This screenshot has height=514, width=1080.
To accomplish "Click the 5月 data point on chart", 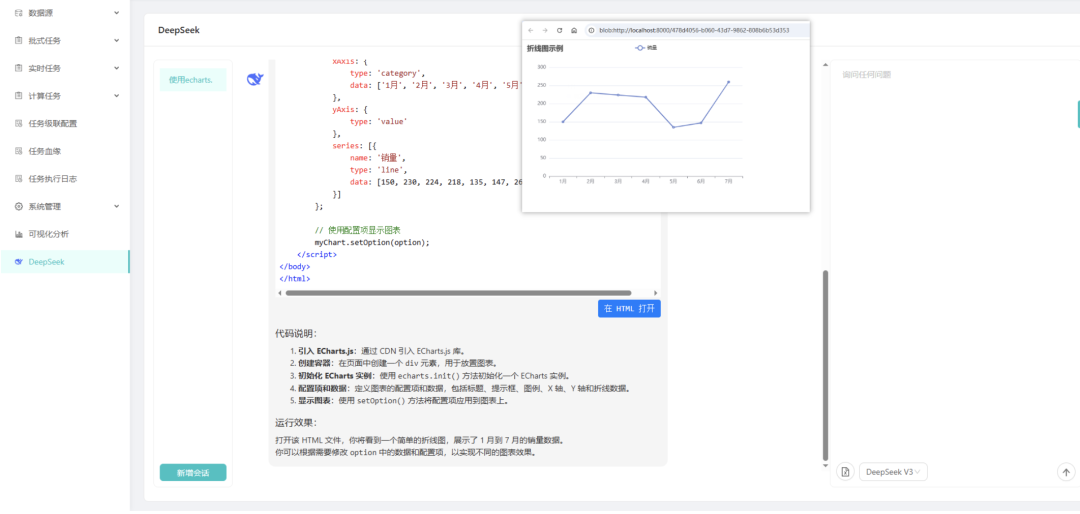I will pos(673,127).
